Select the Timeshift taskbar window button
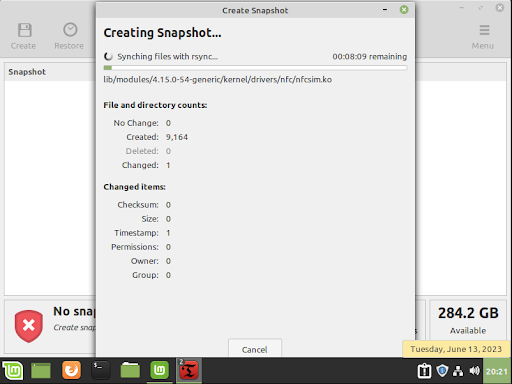The image size is (512, 384). coord(189,371)
